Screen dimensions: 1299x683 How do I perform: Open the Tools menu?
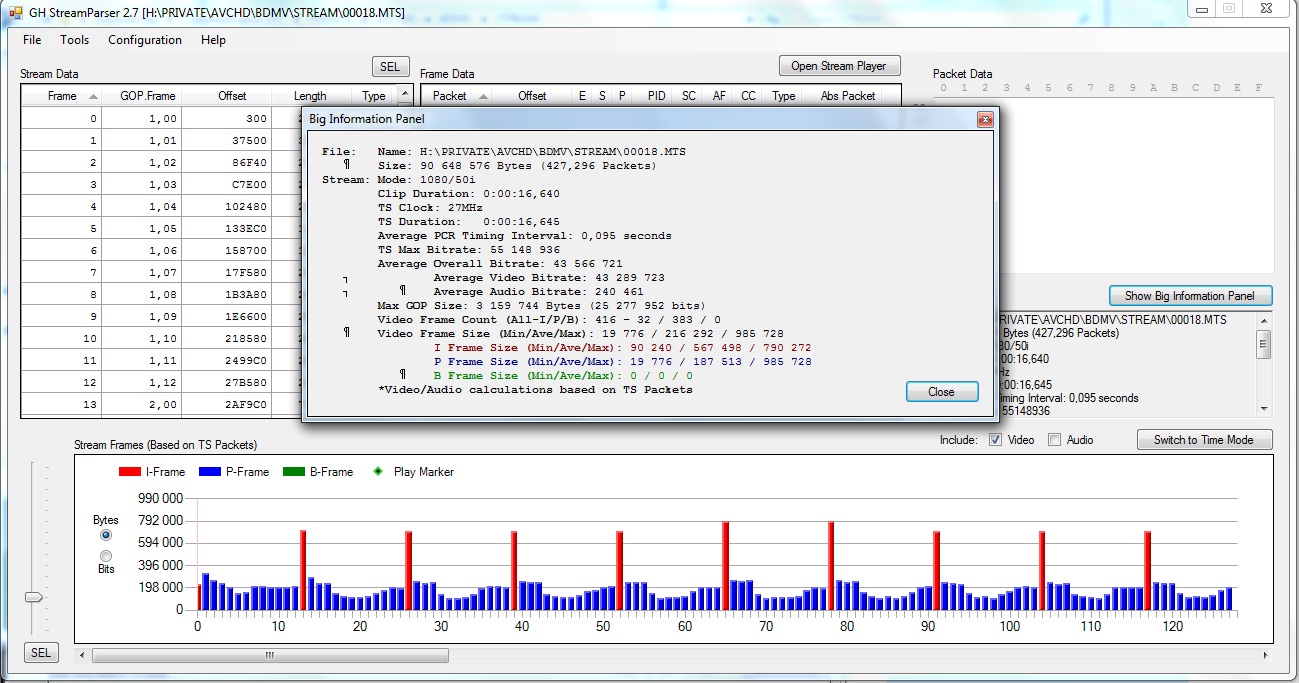(x=74, y=40)
